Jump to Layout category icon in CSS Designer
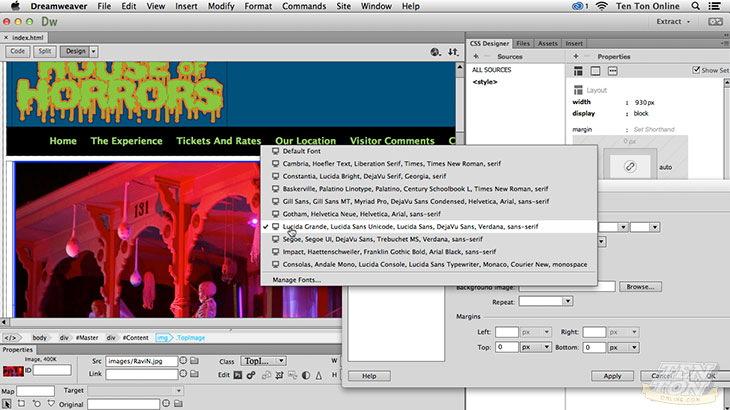The height and width of the screenshot is (410, 730). coord(578,71)
